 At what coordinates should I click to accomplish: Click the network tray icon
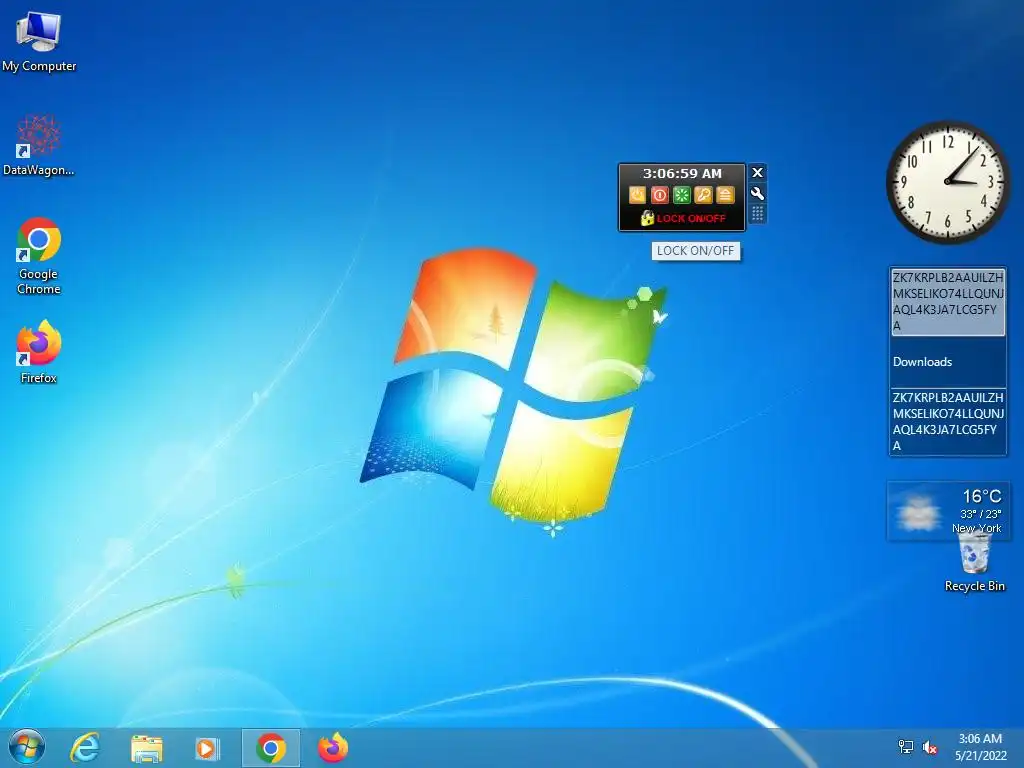click(x=906, y=746)
